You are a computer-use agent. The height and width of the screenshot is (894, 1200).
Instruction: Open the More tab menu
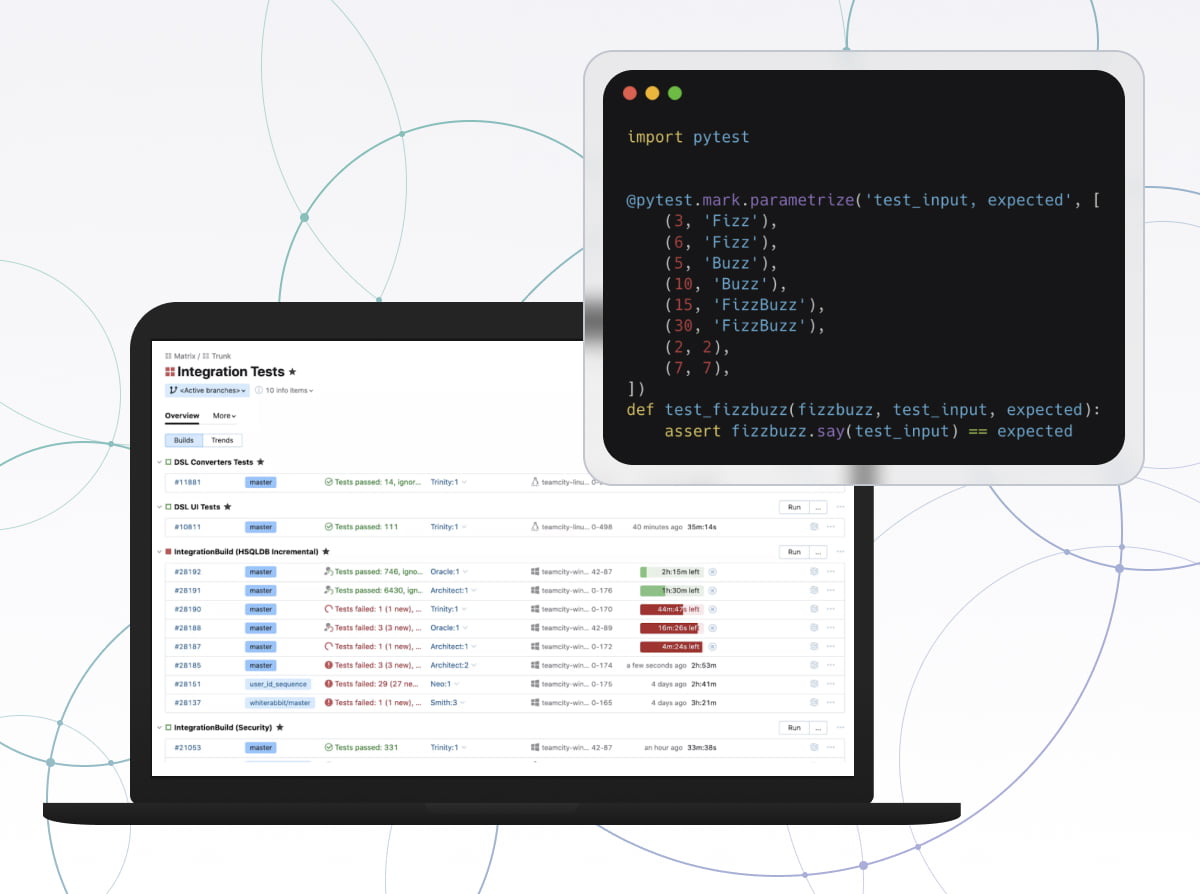pos(224,416)
